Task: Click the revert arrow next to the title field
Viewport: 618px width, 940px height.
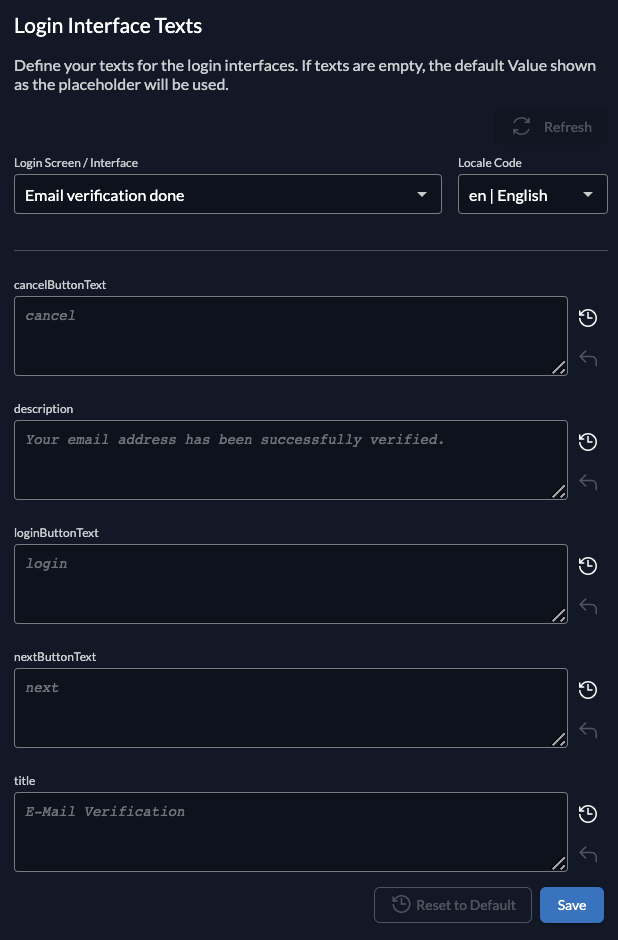Action: [588, 853]
